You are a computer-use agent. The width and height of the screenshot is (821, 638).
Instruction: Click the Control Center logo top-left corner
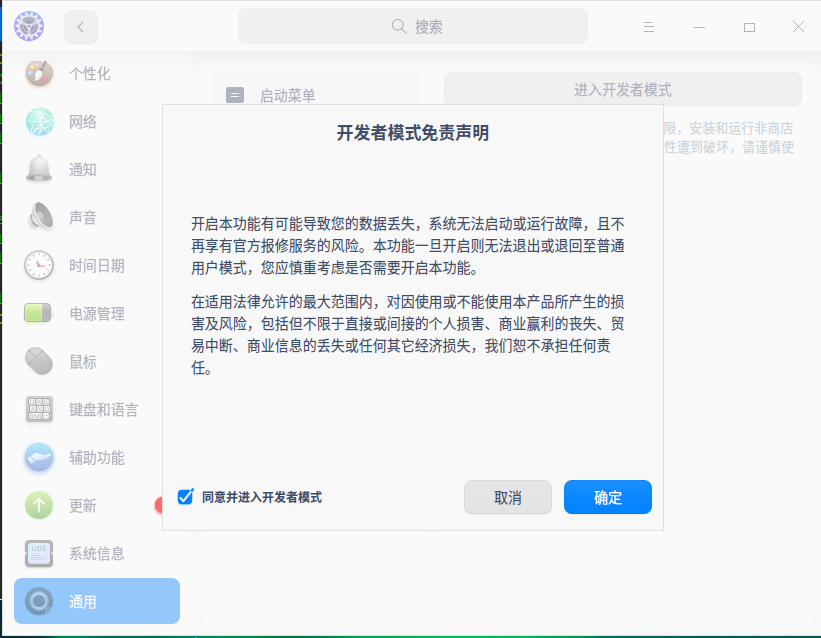[x=28, y=26]
